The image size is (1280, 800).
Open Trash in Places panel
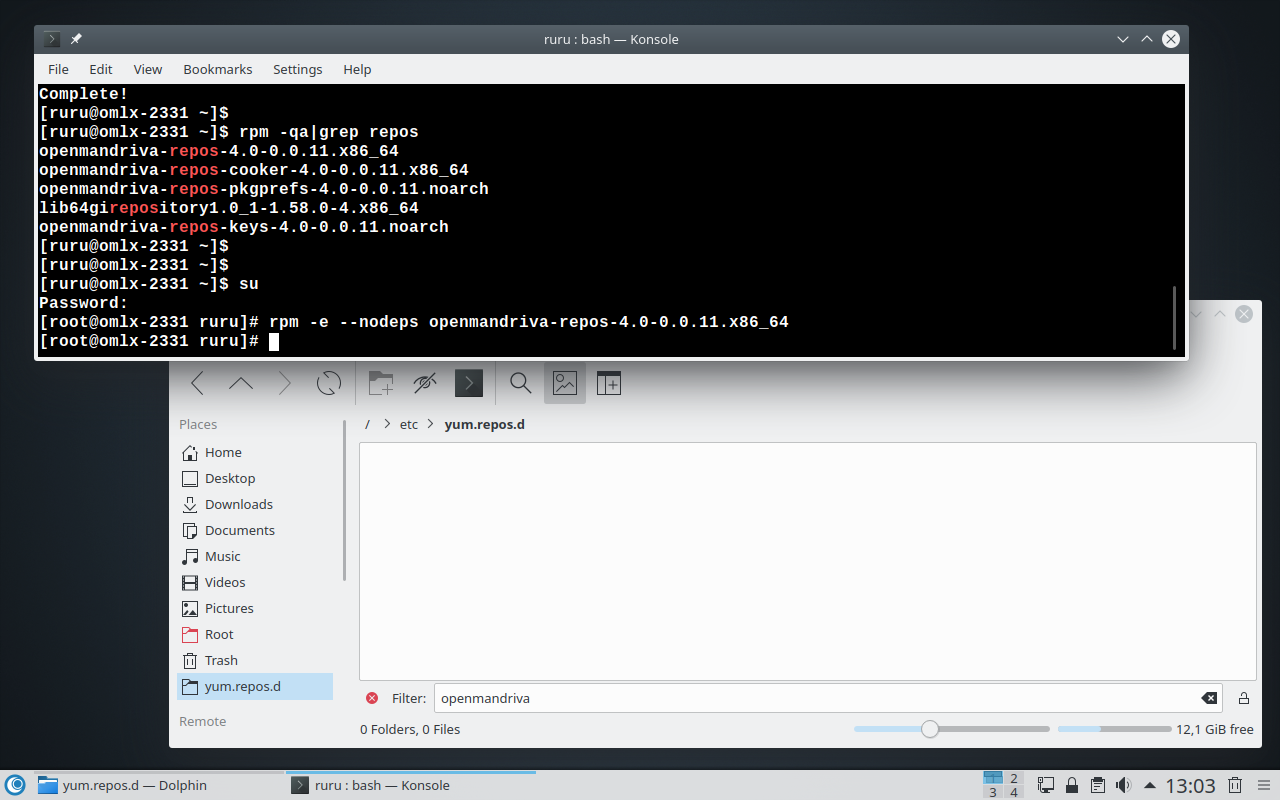pos(255,660)
